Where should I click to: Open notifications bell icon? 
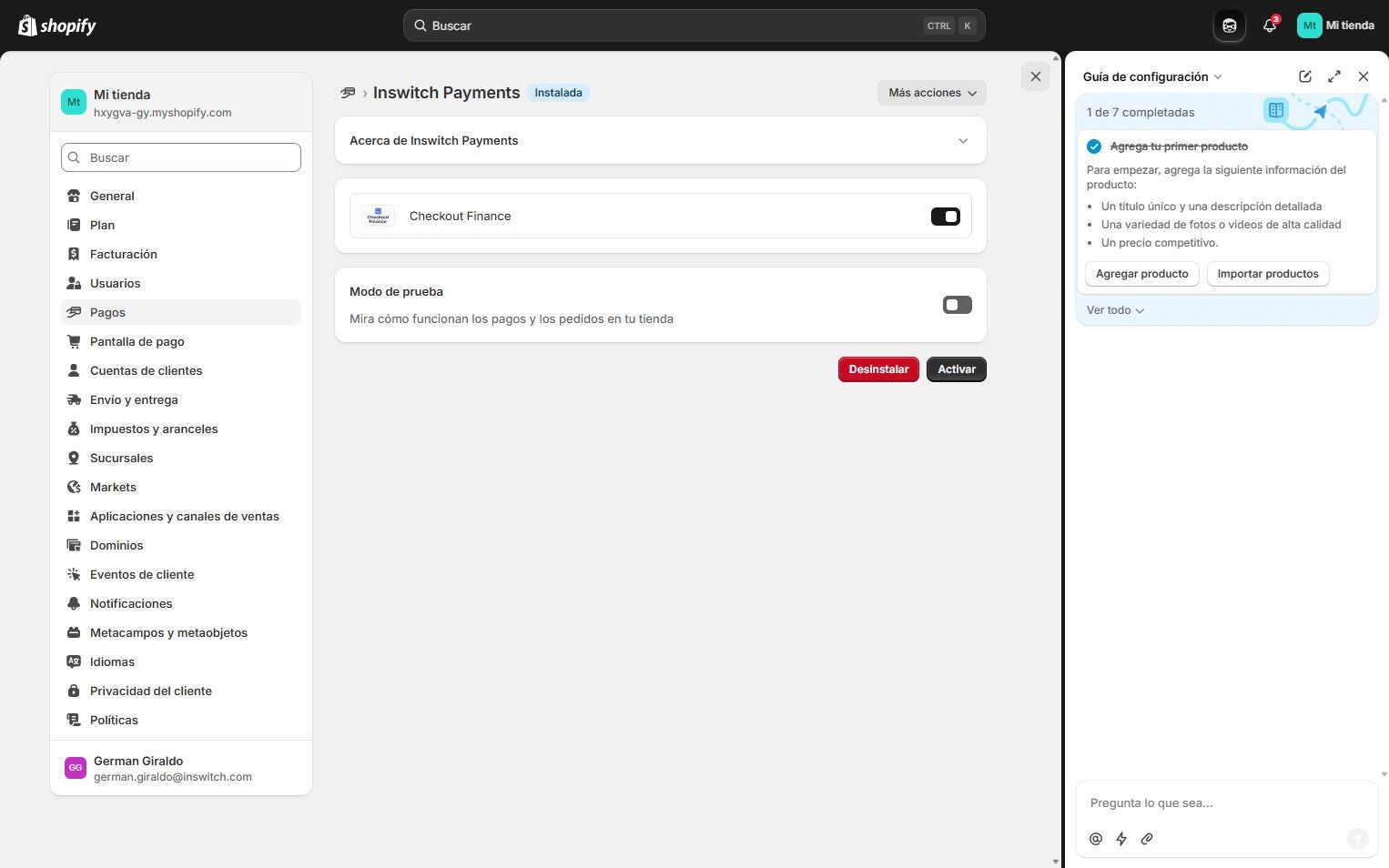1270,25
